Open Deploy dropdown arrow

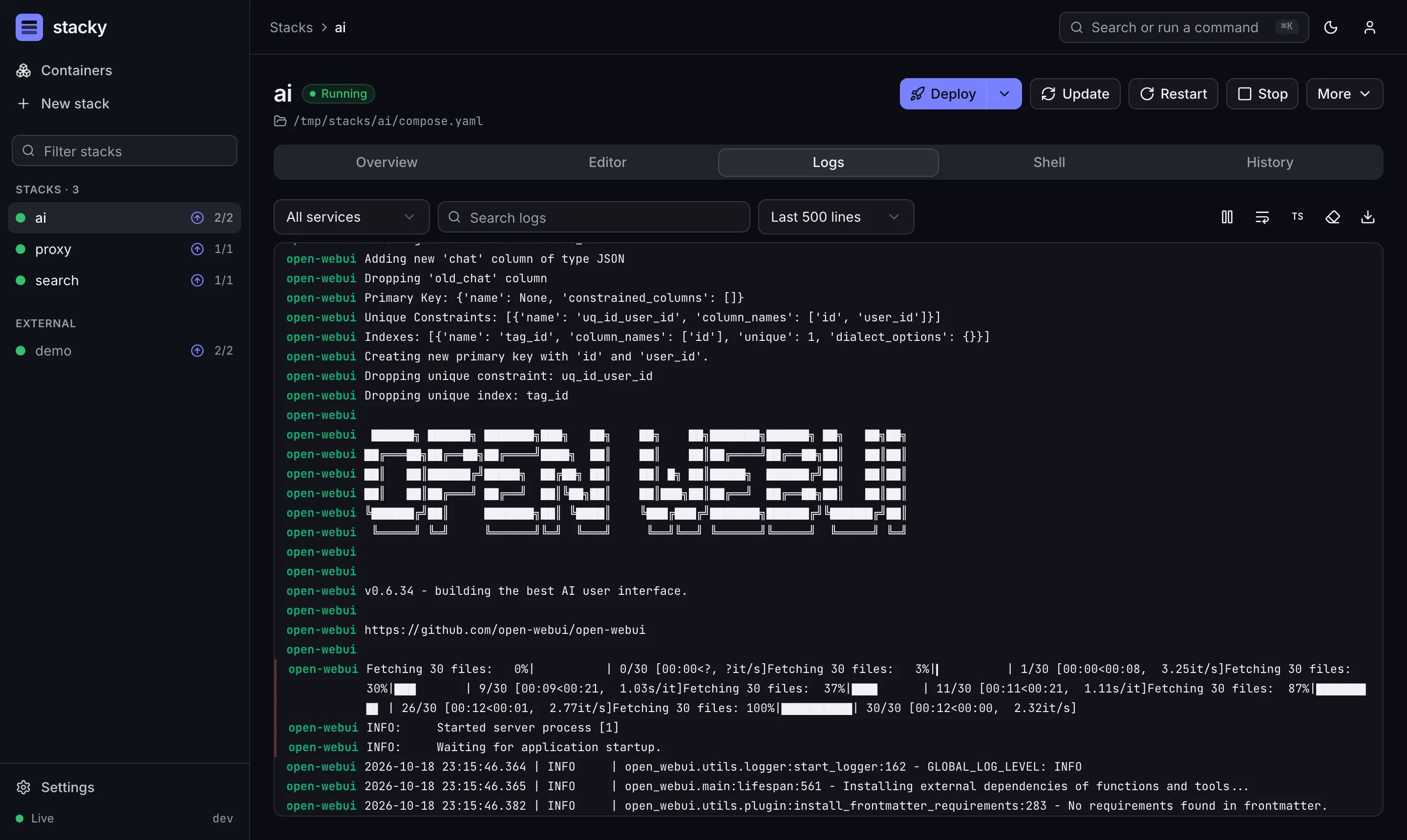coord(1004,94)
